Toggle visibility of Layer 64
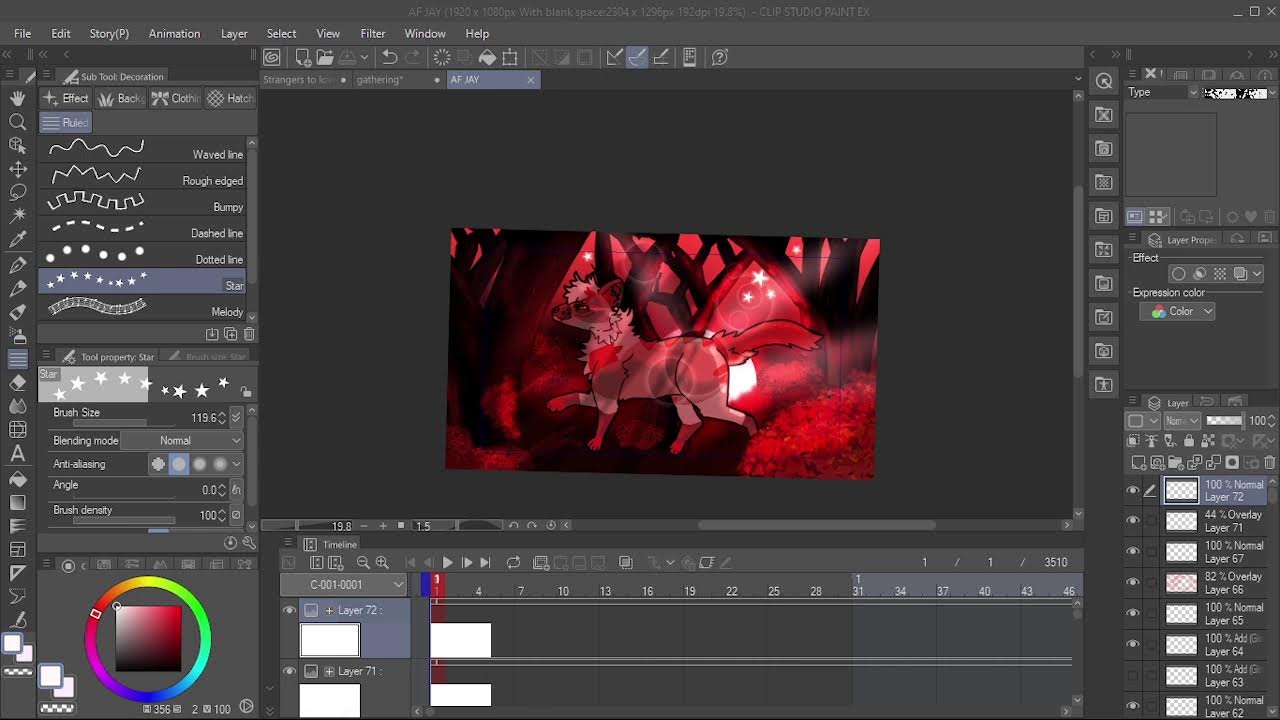The width and height of the screenshot is (1280, 720). pos(1133,644)
